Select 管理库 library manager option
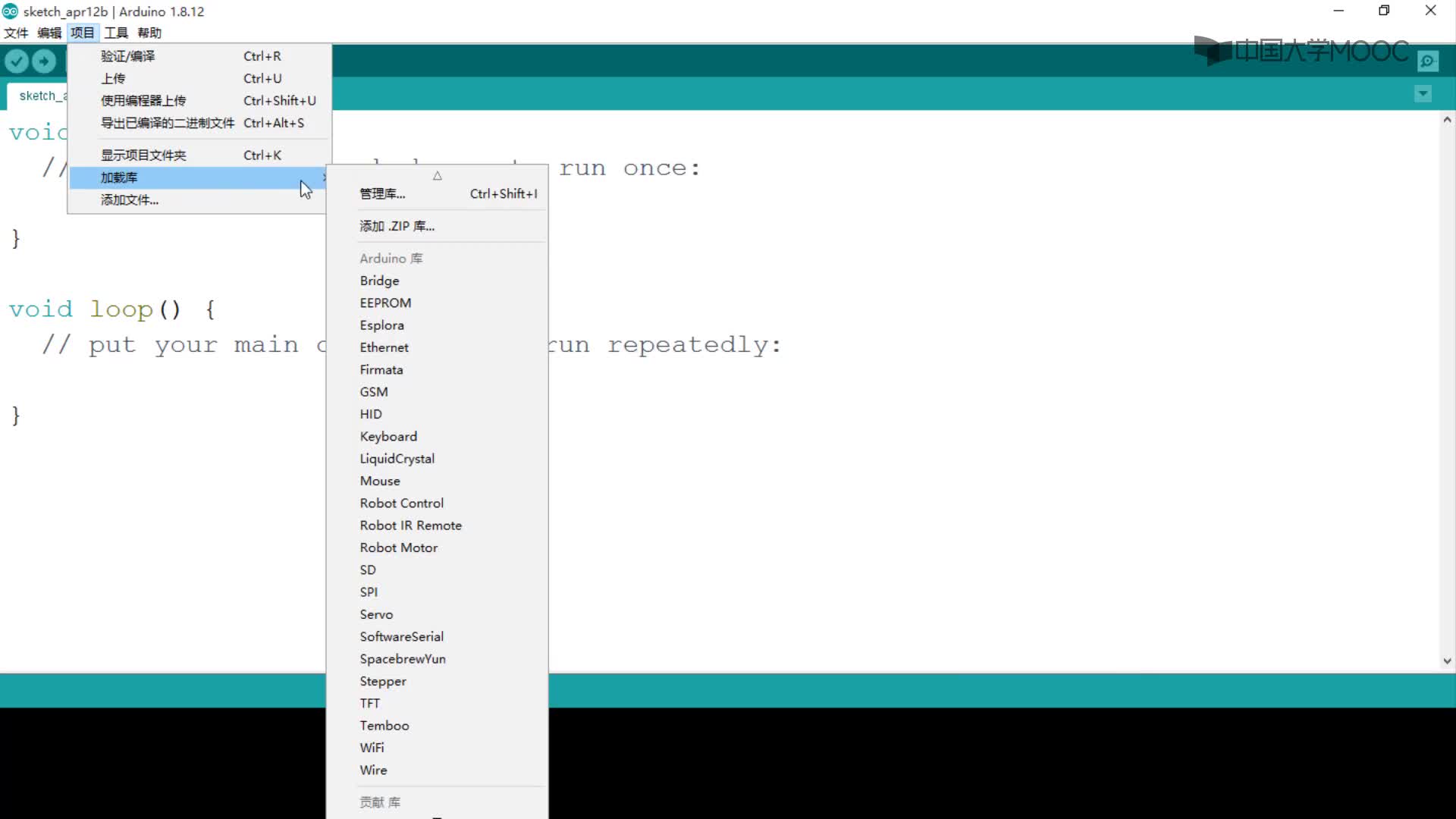The image size is (1456, 819). [382, 193]
